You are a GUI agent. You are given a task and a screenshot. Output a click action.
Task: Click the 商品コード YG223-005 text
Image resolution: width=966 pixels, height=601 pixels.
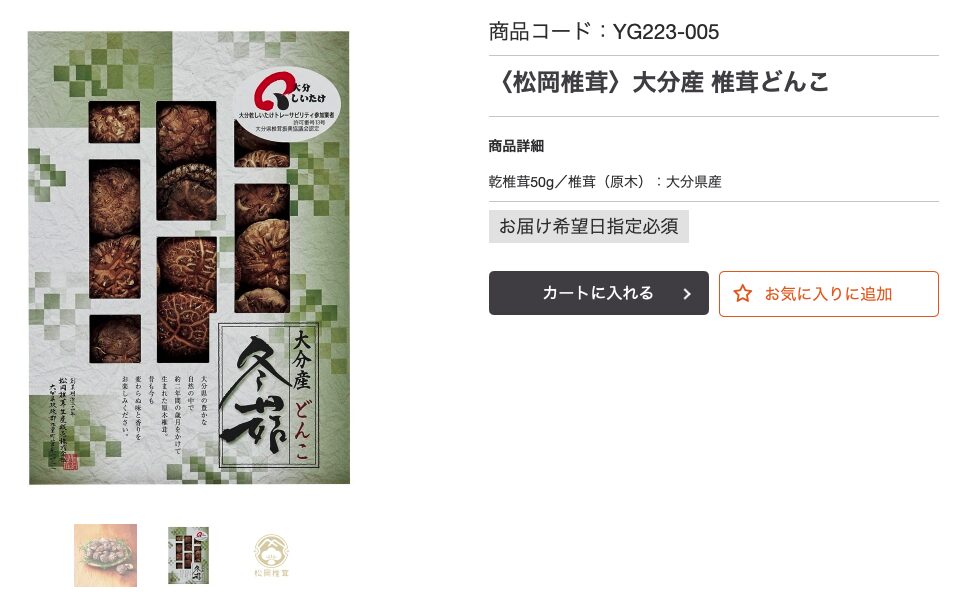coord(604,31)
